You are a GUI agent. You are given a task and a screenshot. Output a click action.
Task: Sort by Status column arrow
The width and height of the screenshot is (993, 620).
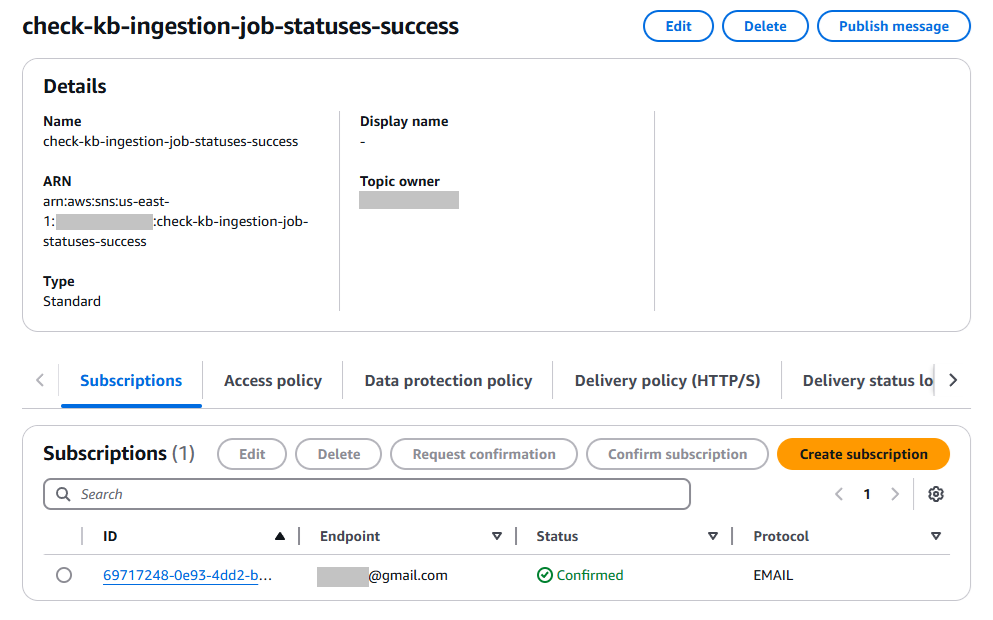pos(713,536)
